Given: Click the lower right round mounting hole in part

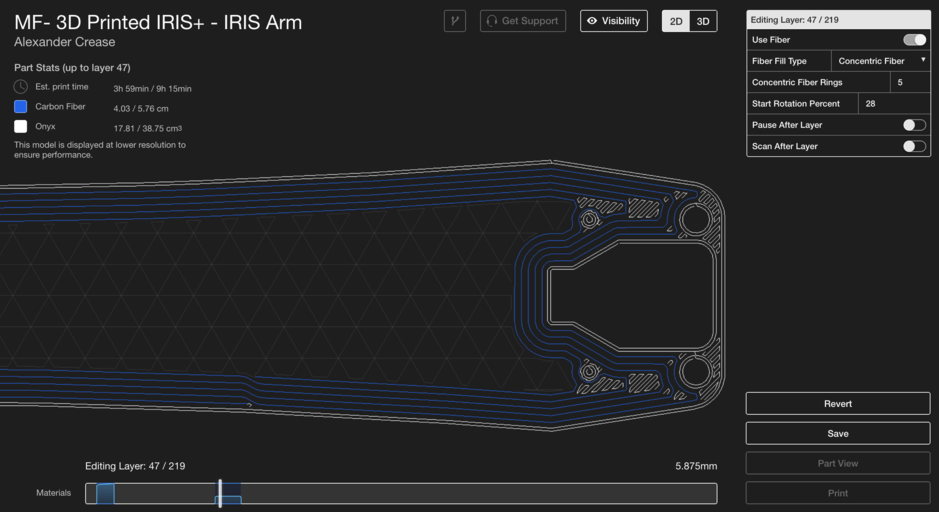Looking at the screenshot, I should pyautogui.click(x=695, y=371).
